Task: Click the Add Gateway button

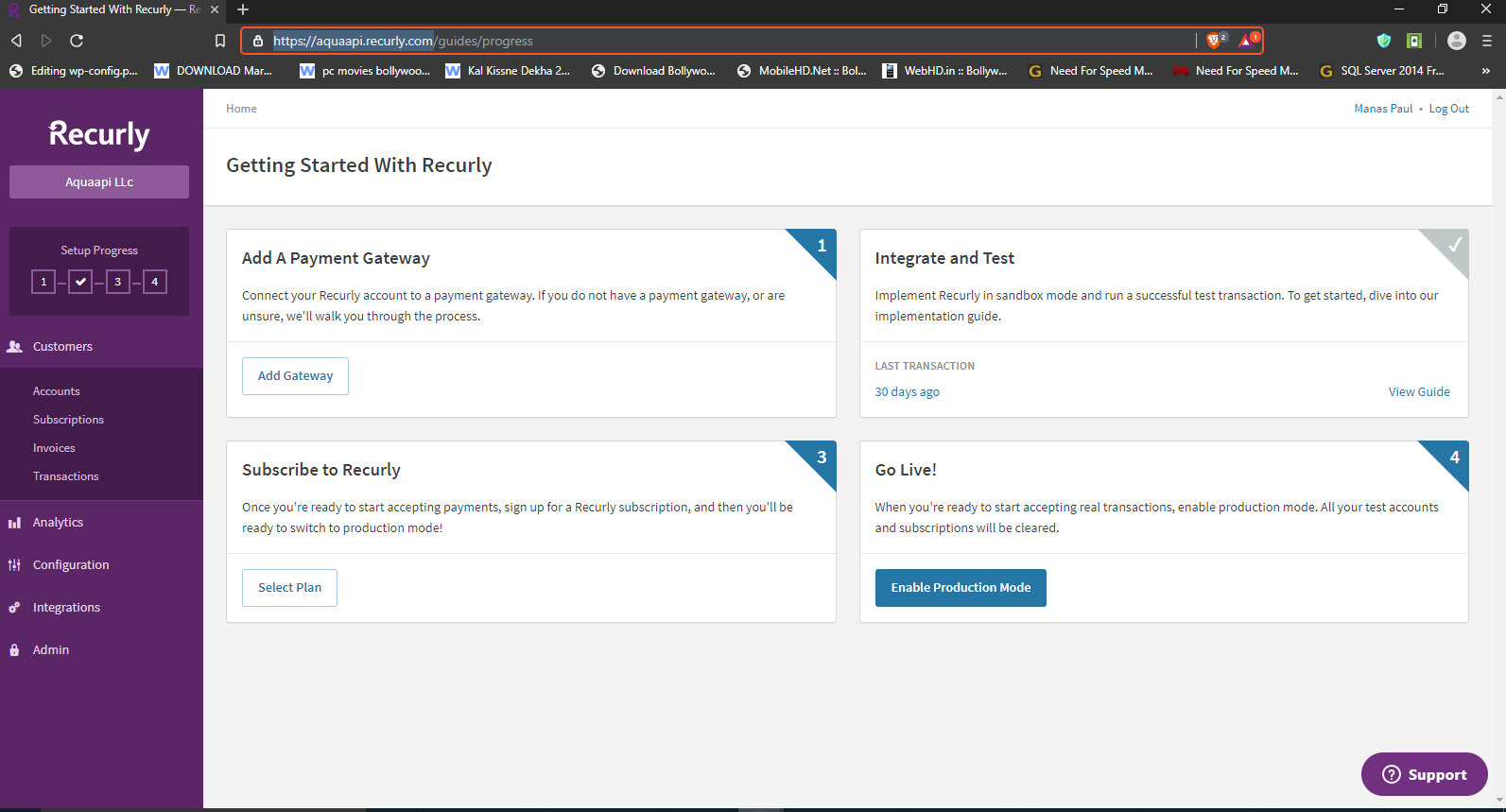Action: click(295, 376)
